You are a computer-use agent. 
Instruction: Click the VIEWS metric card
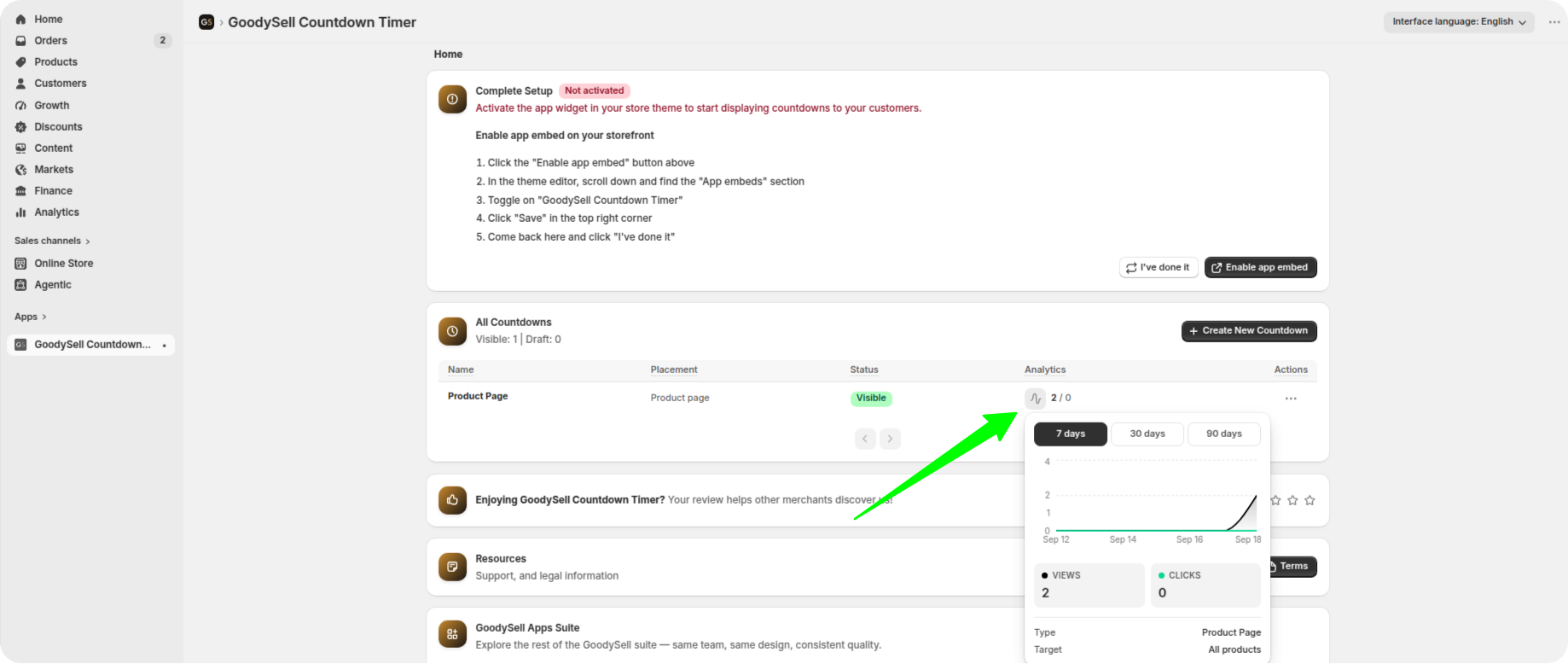coord(1089,585)
